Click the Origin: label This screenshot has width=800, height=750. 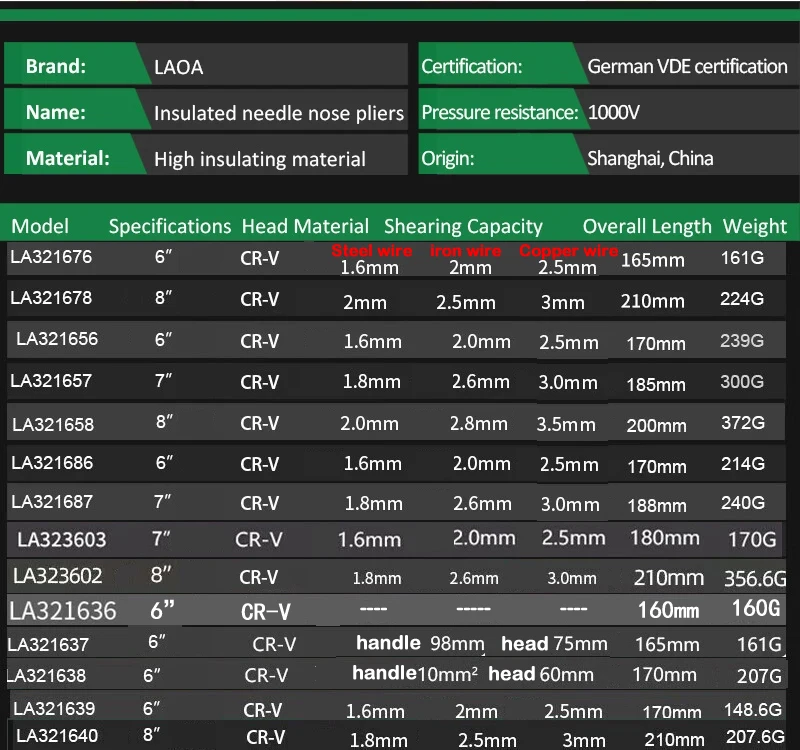pyautogui.click(x=447, y=159)
